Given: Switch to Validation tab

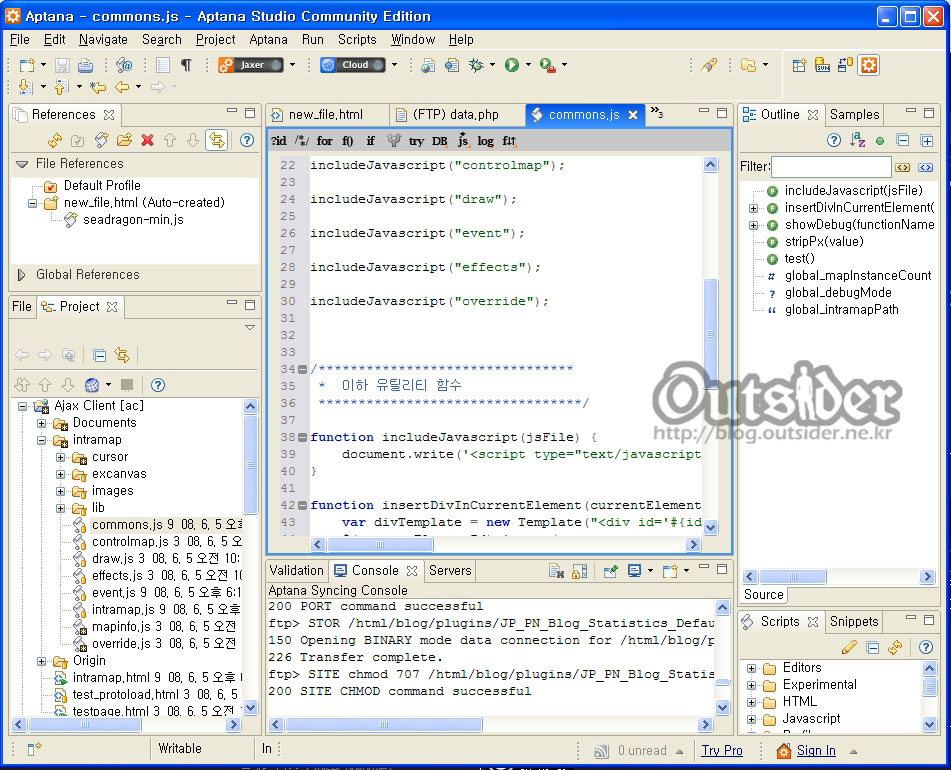Looking at the screenshot, I should [x=297, y=571].
